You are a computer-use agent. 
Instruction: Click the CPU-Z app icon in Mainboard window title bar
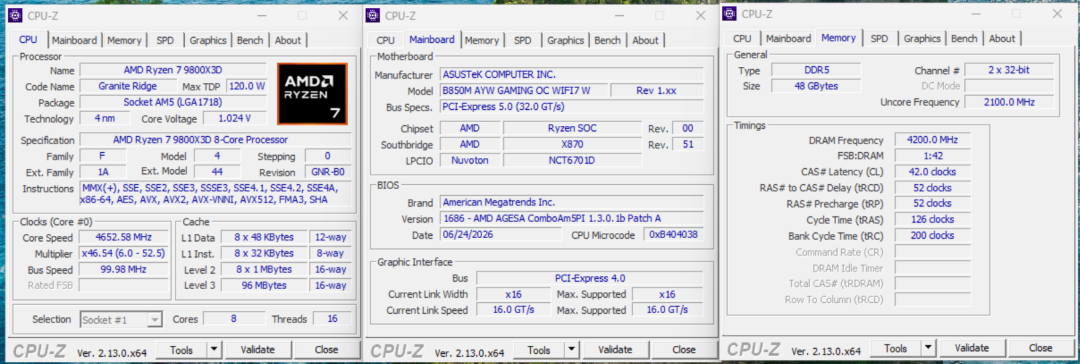373,15
